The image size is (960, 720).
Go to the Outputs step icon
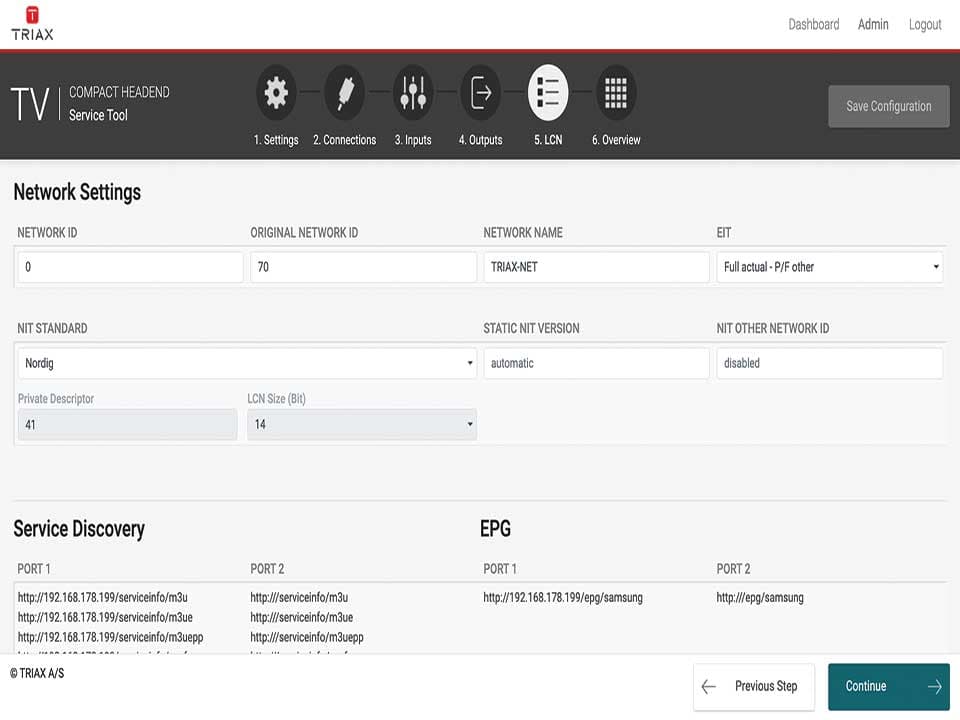[x=480, y=93]
